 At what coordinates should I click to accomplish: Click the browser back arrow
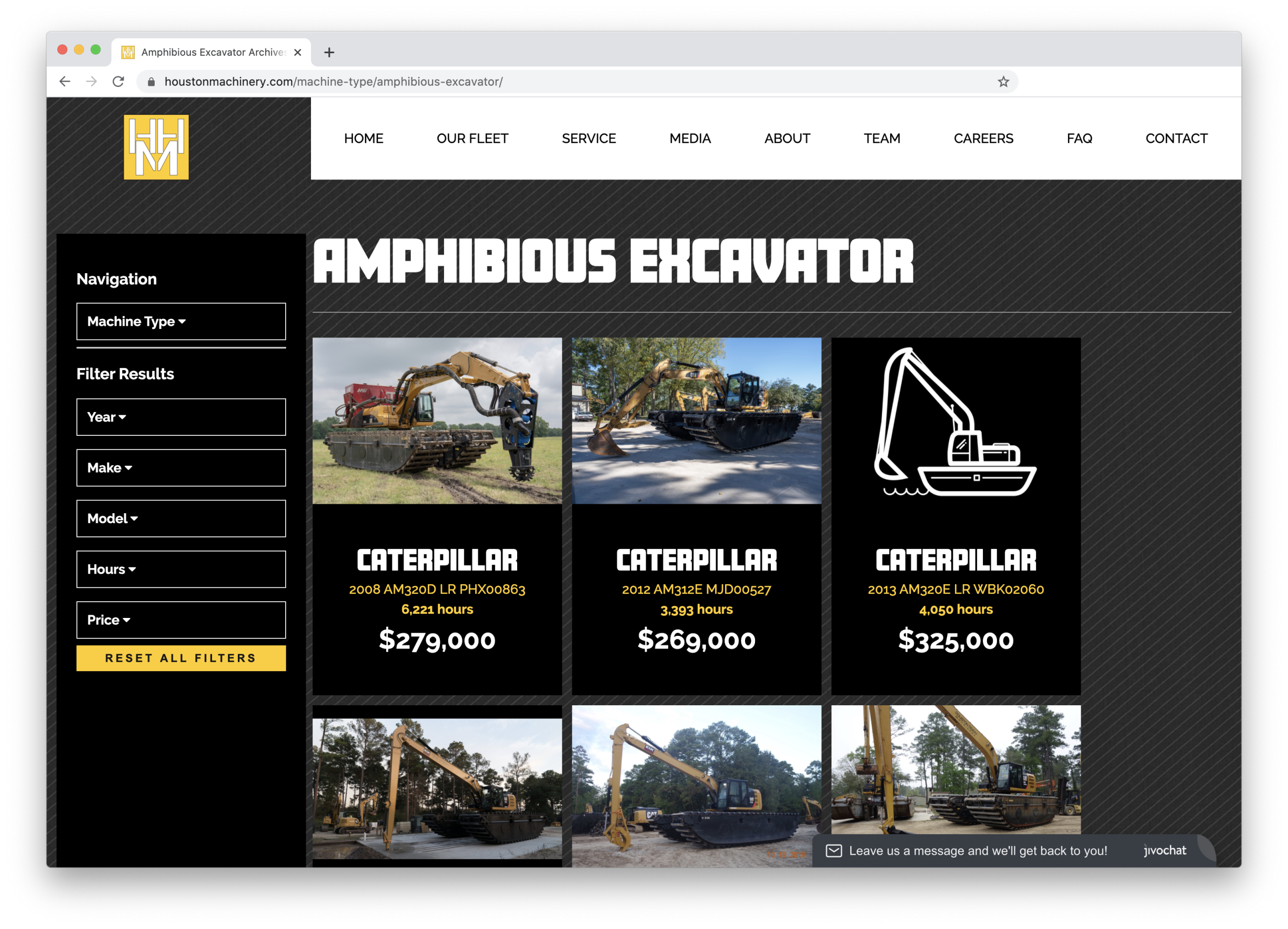pyautogui.click(x=65, y=81)
